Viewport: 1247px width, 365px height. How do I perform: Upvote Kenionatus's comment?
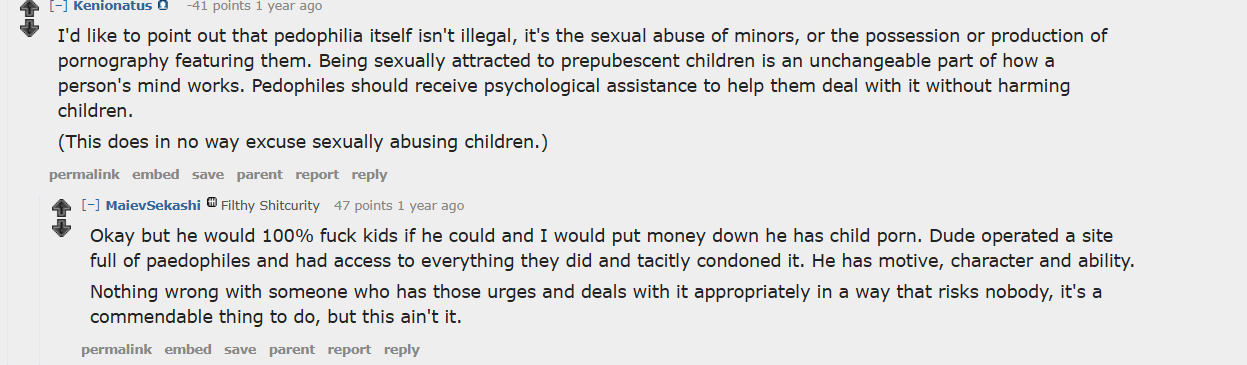click(x=29, y=7)
